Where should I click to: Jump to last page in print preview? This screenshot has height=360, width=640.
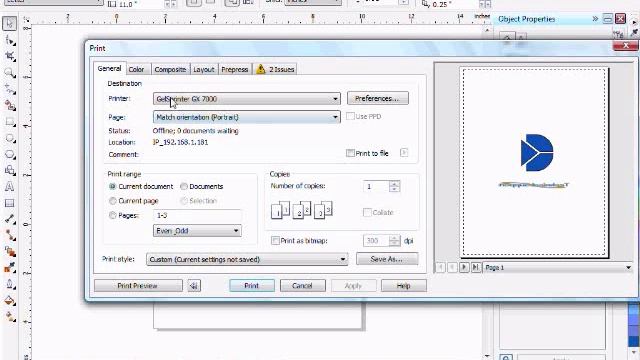click(476, 267)
